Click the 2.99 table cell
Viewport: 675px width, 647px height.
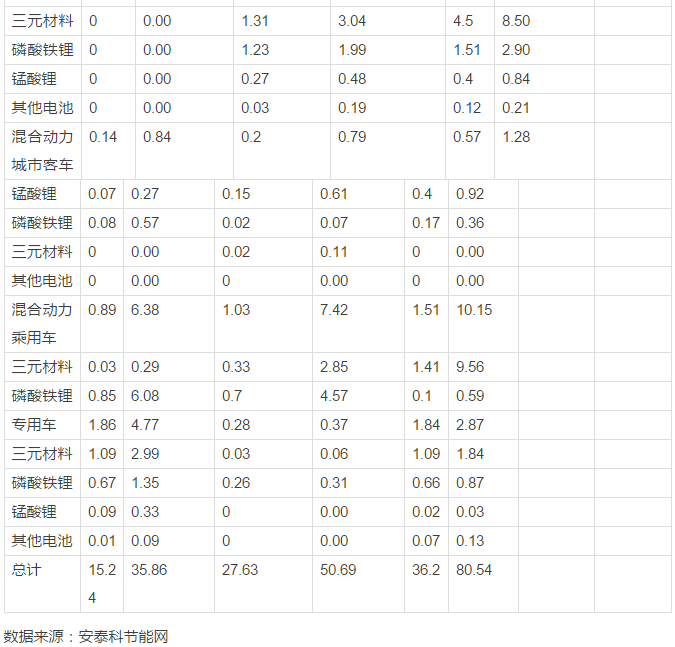(145, 455)
